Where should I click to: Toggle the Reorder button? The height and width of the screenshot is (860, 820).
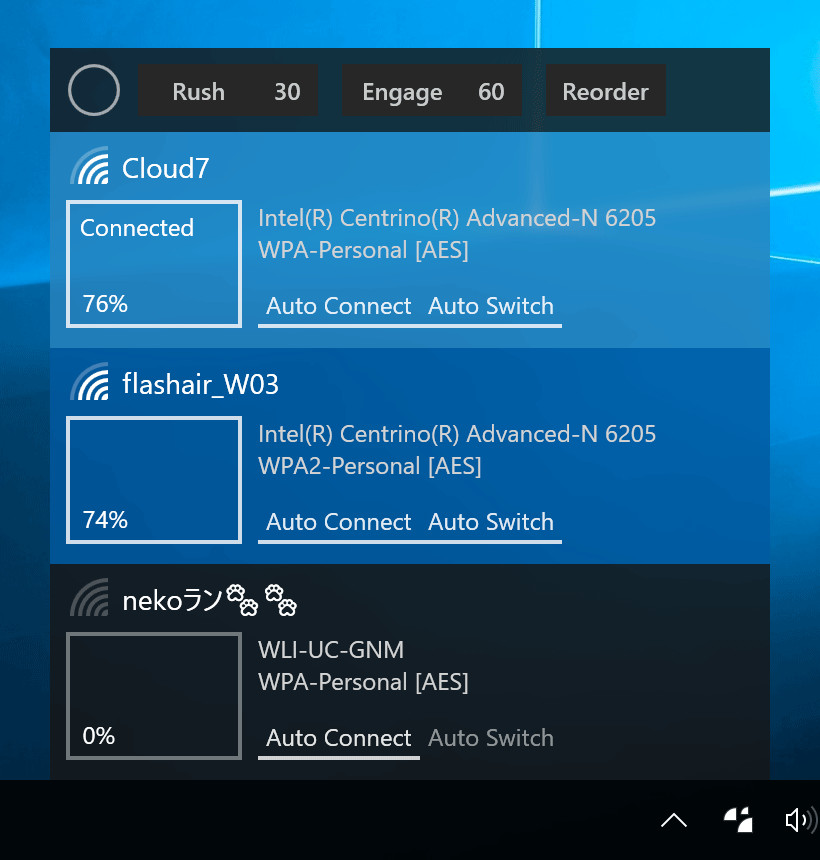coord(606,91)
